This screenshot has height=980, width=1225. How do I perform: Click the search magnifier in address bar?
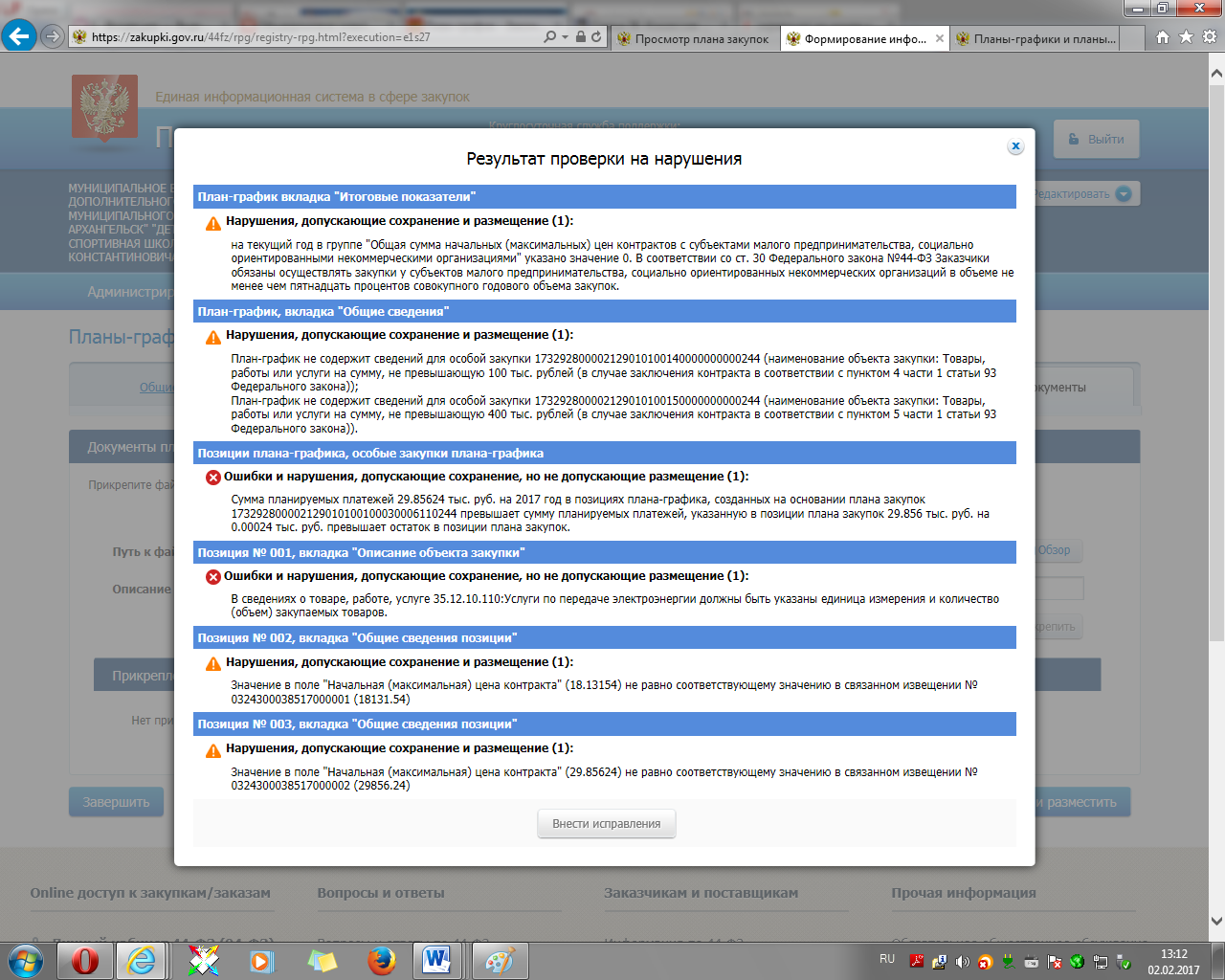(x=549, y=37)
